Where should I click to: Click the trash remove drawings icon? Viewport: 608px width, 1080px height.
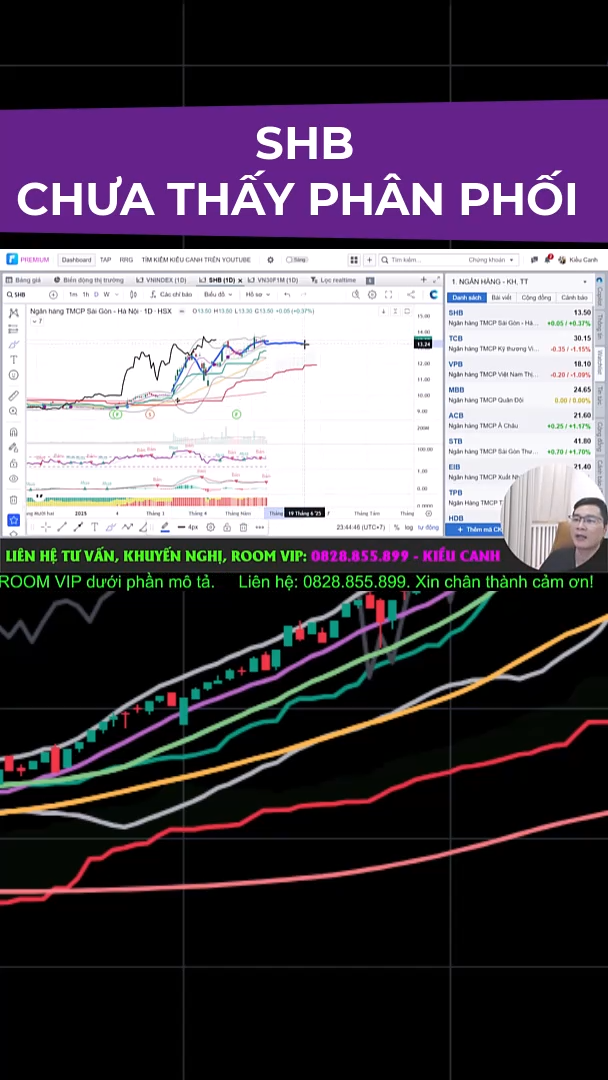[14, 499]
